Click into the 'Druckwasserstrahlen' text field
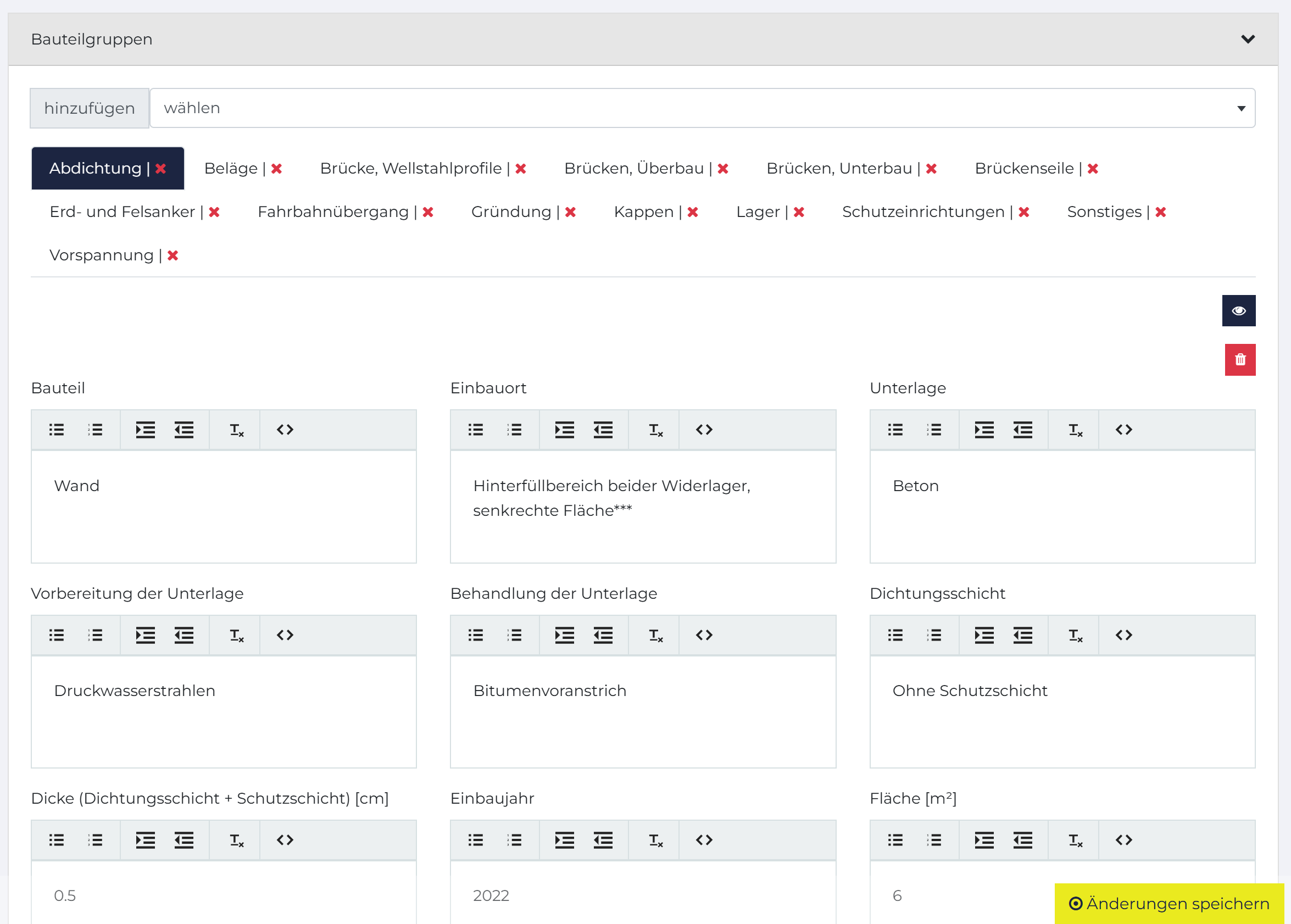This screenshot has height=924, width=1291. tap(224, 712)
